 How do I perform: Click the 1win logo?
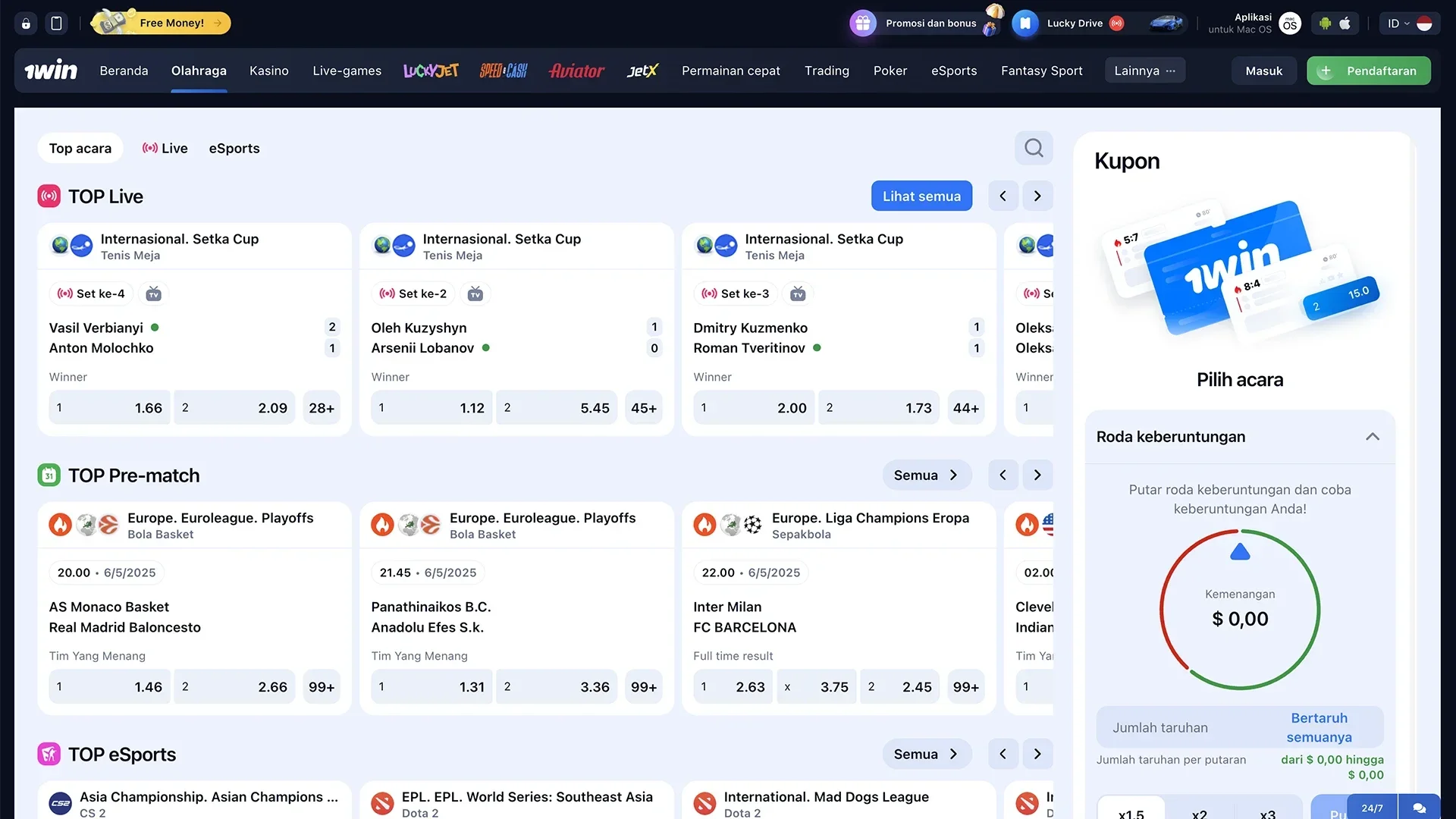(51, 70)
